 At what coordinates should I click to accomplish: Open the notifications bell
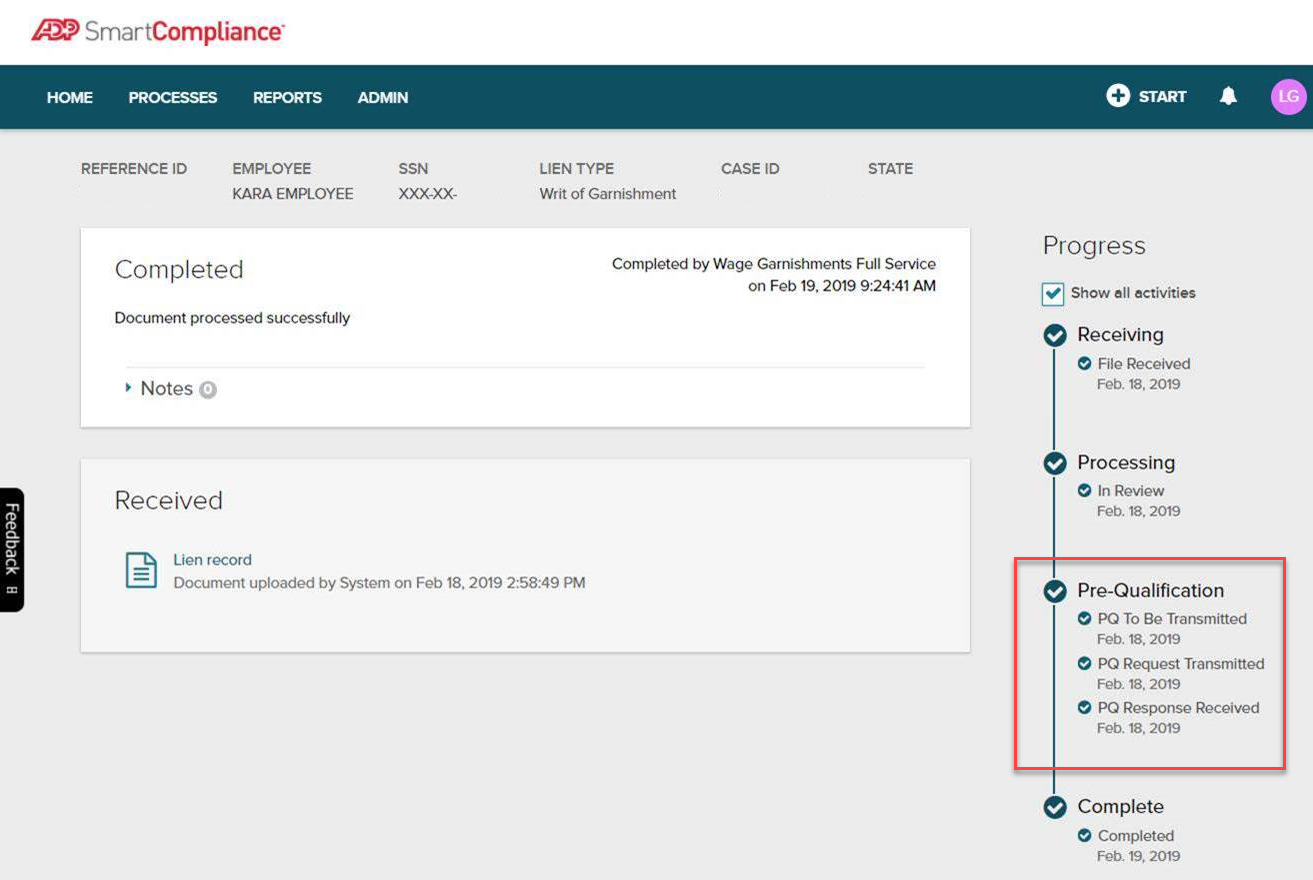(1228, 96)
